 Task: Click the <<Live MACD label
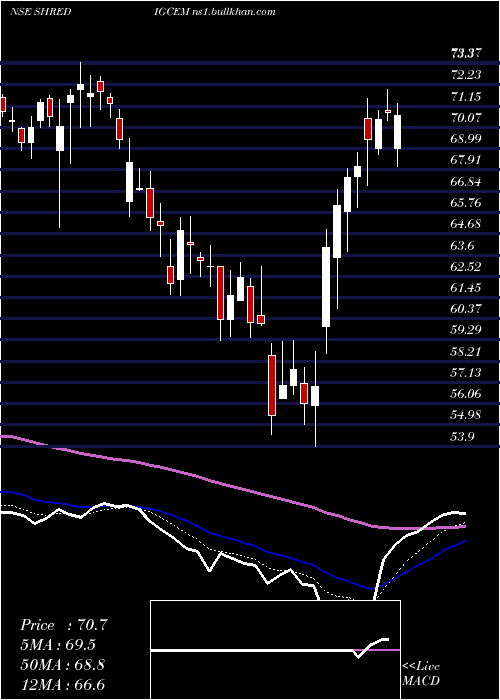point(421,674)
